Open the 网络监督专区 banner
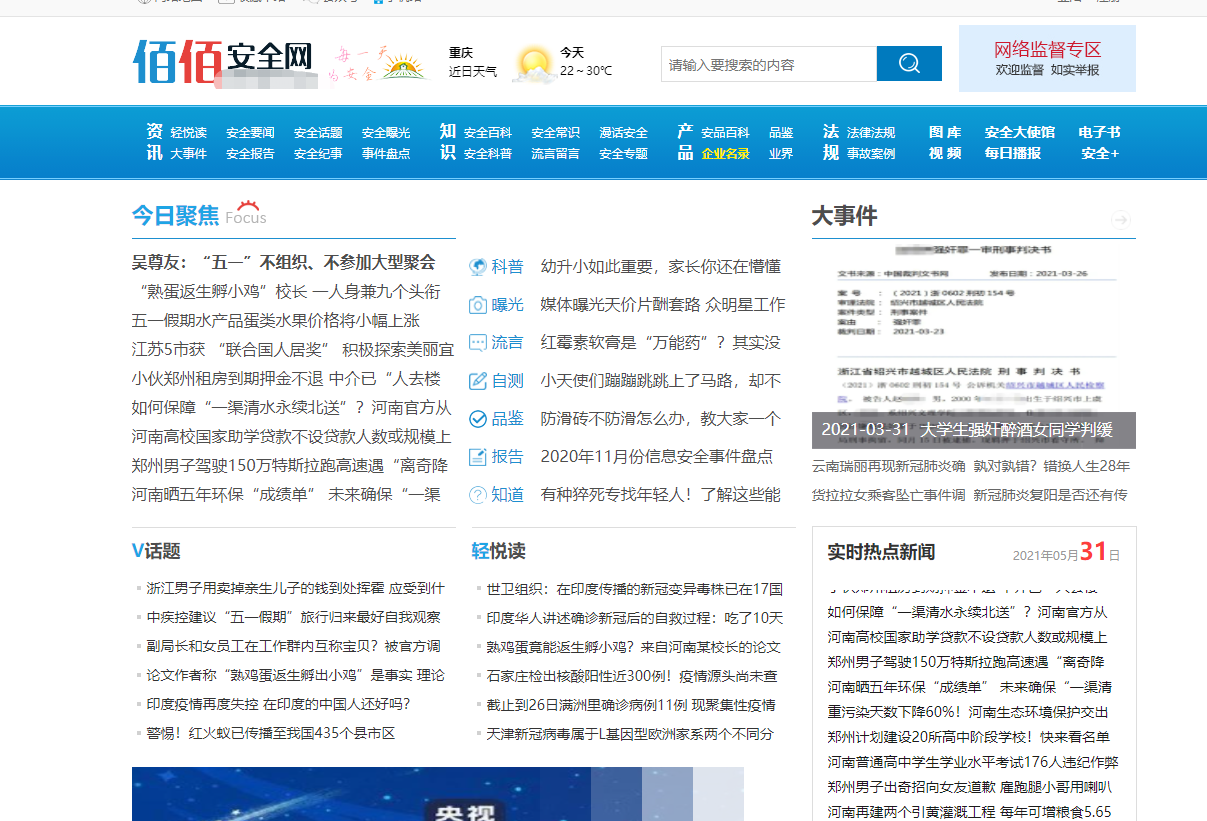 (1047, 58)
